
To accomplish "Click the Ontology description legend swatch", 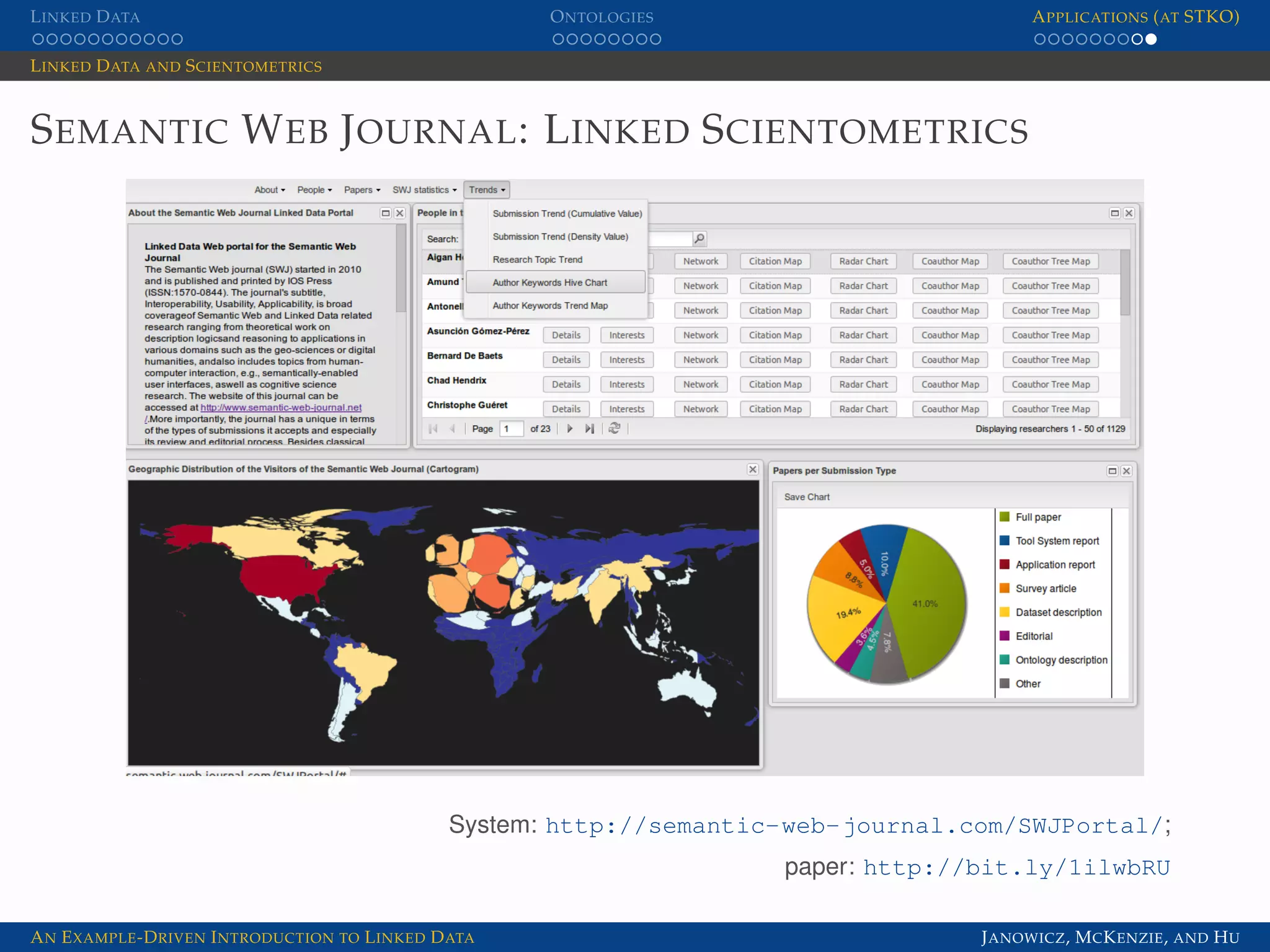I will click(1005, 660).
